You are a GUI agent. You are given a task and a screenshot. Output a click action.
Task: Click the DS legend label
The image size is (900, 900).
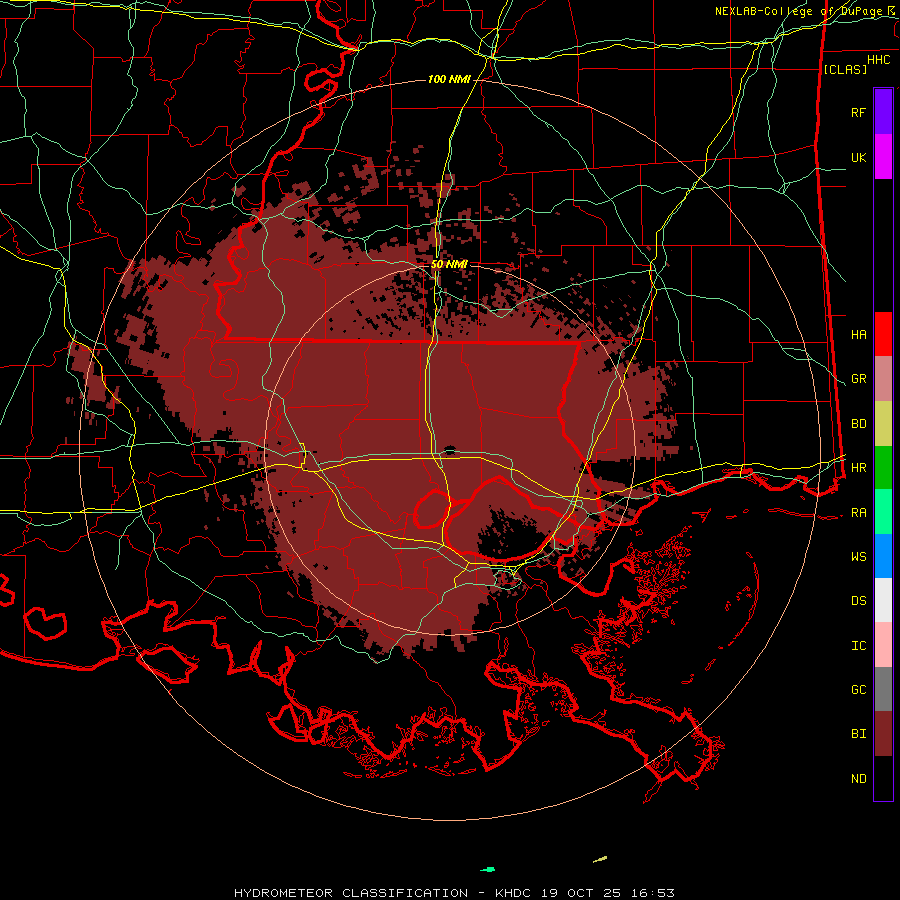[x=859, y=601]
